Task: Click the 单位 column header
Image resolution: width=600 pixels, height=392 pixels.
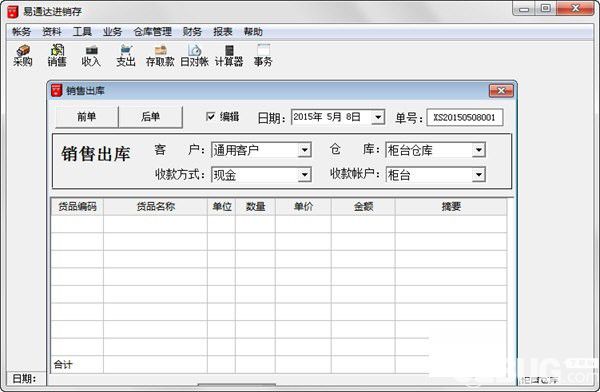Action: pyautogui.click(x=222, y=207)
